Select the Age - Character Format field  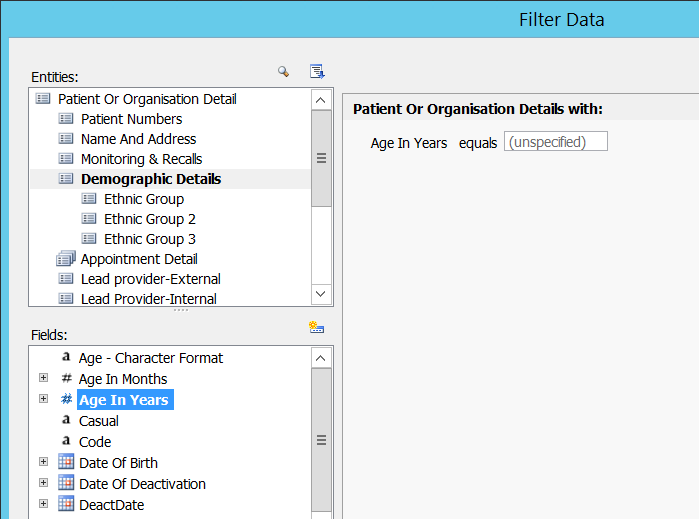coord(151,358)
